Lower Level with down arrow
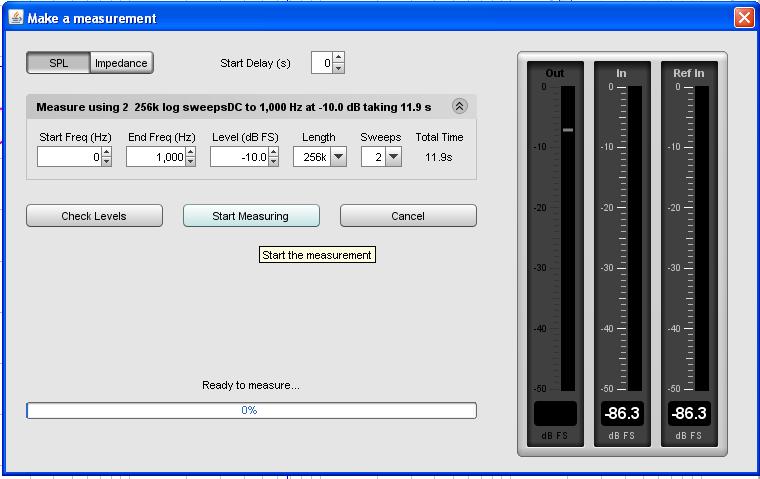Image resolution: width=760 pixels, height=479 pixels. pos(273,162)
